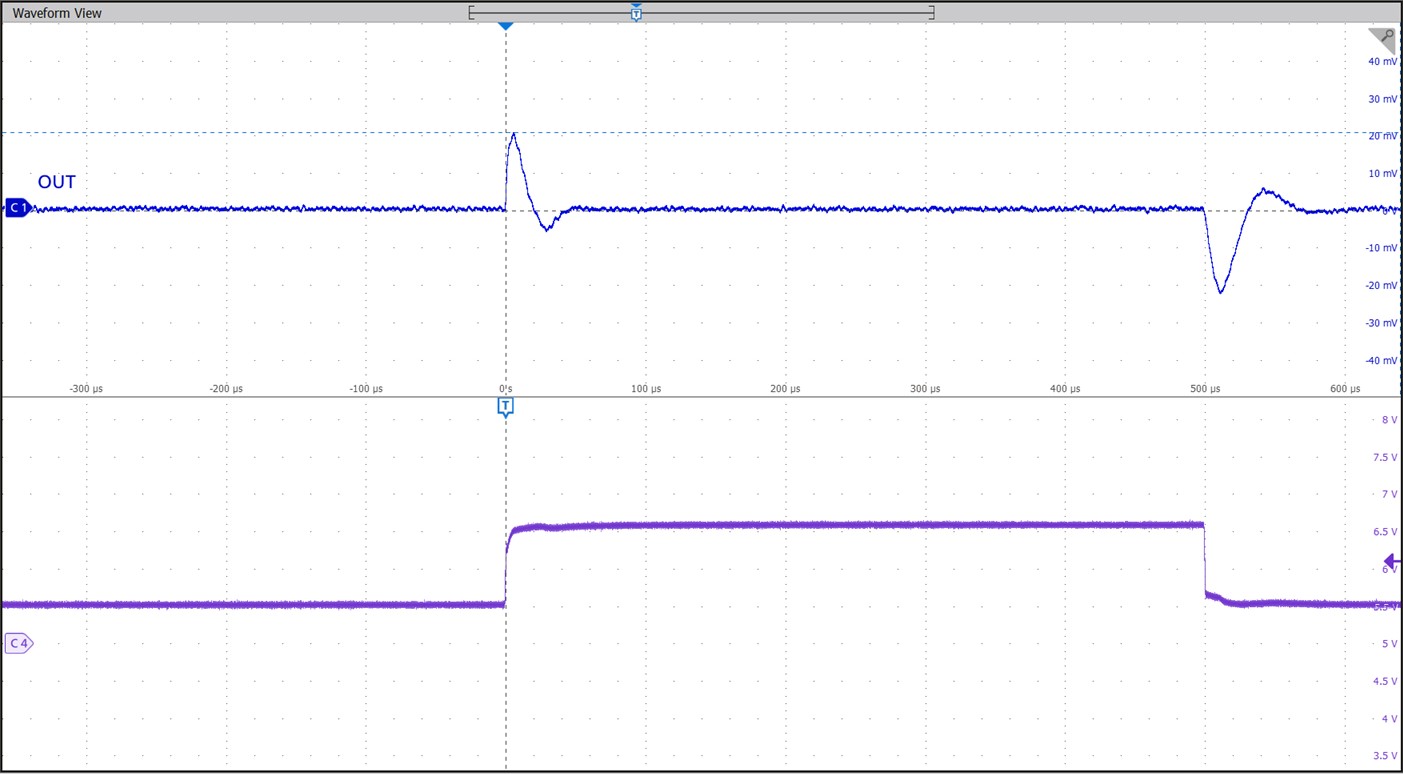Click the 8 V vertical scale label
Screen dimensions: 1403x774
pos(1389,420)
